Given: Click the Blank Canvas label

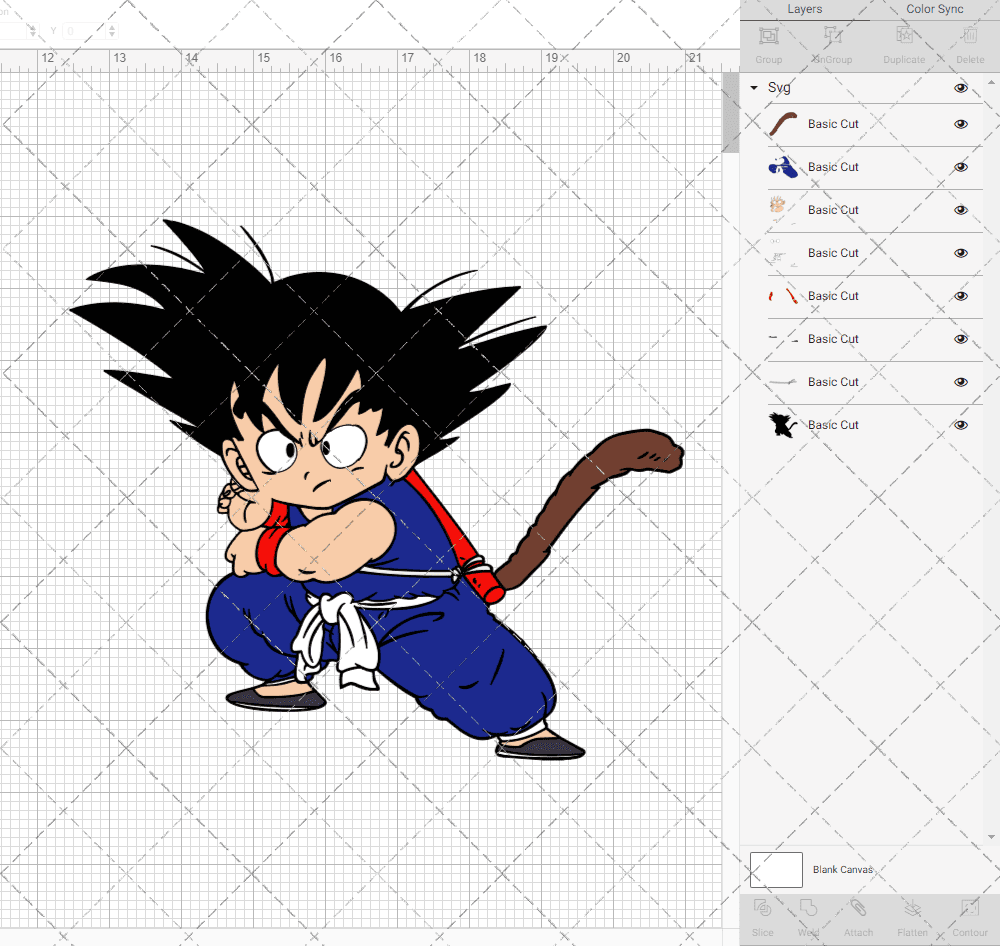Looking at the screenshot, I should [x=842, y=869].
